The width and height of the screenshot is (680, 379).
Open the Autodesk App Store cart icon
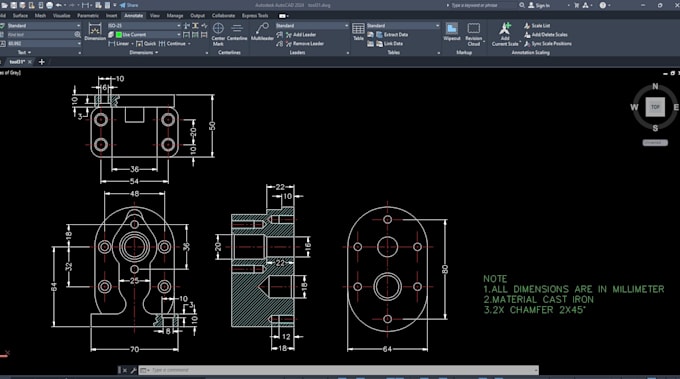tap(576, 5)
